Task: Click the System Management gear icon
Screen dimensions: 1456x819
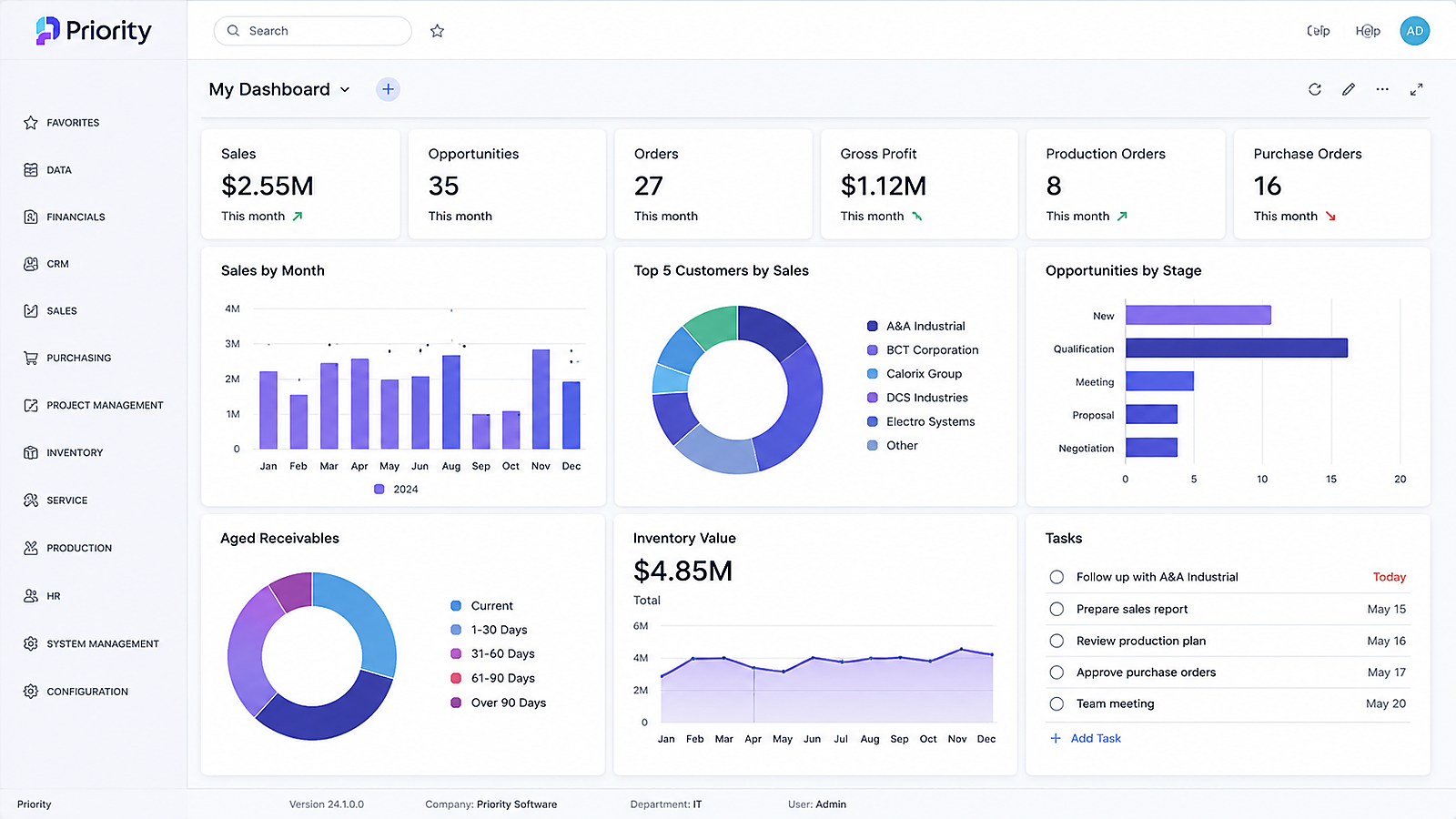Action: [31, 643]
